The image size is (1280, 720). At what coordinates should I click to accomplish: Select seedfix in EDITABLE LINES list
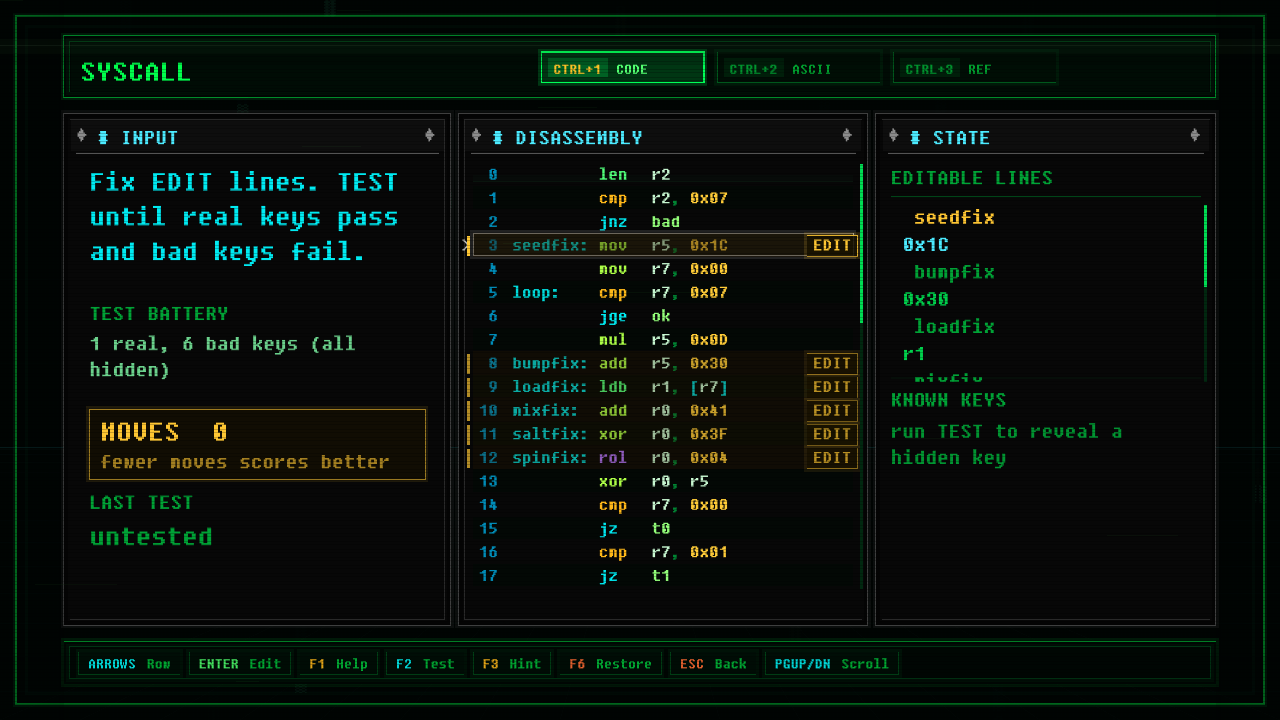(954, 217)
